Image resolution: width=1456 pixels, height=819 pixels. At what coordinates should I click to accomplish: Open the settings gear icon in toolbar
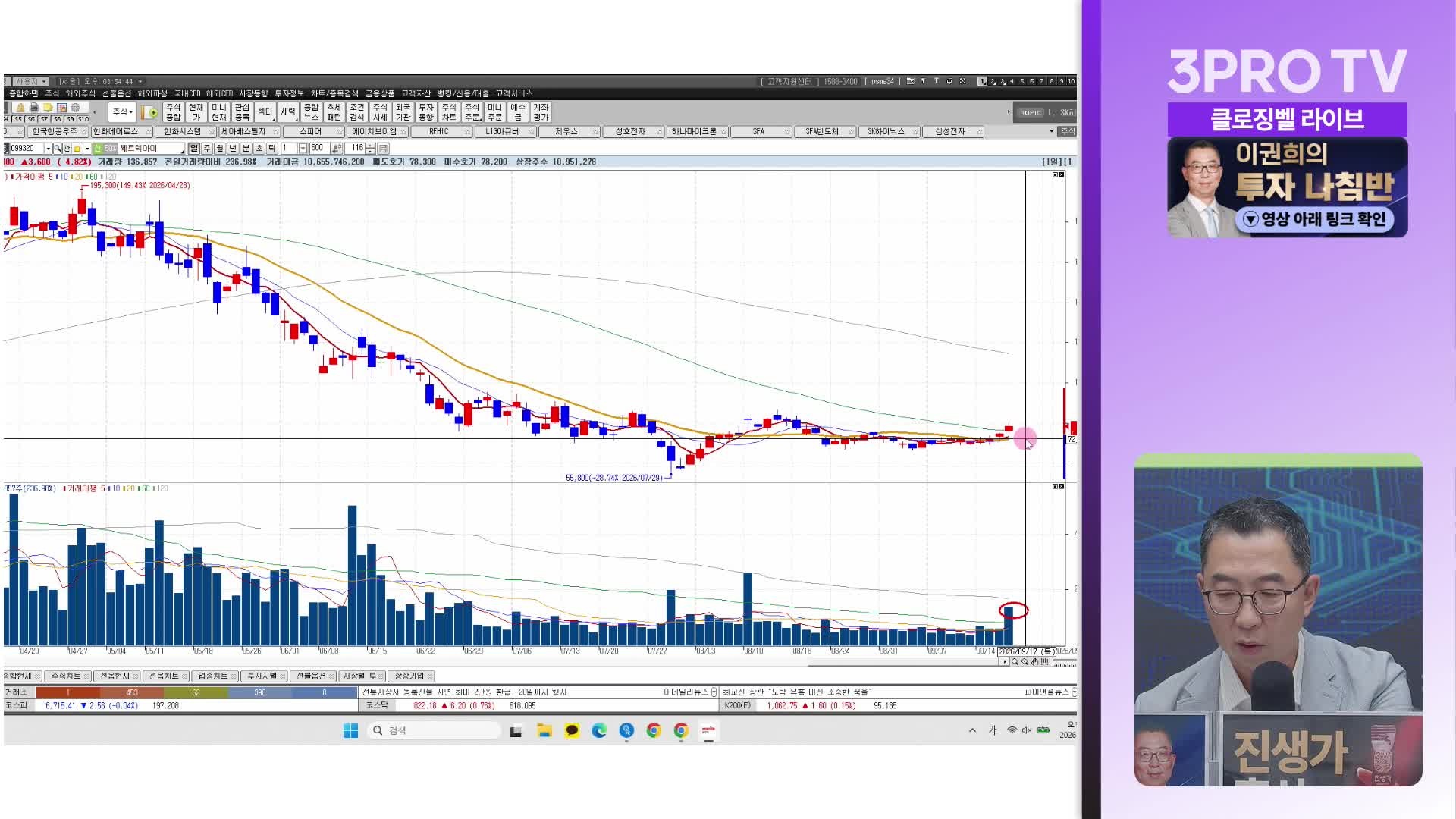[x=75, y=108]
